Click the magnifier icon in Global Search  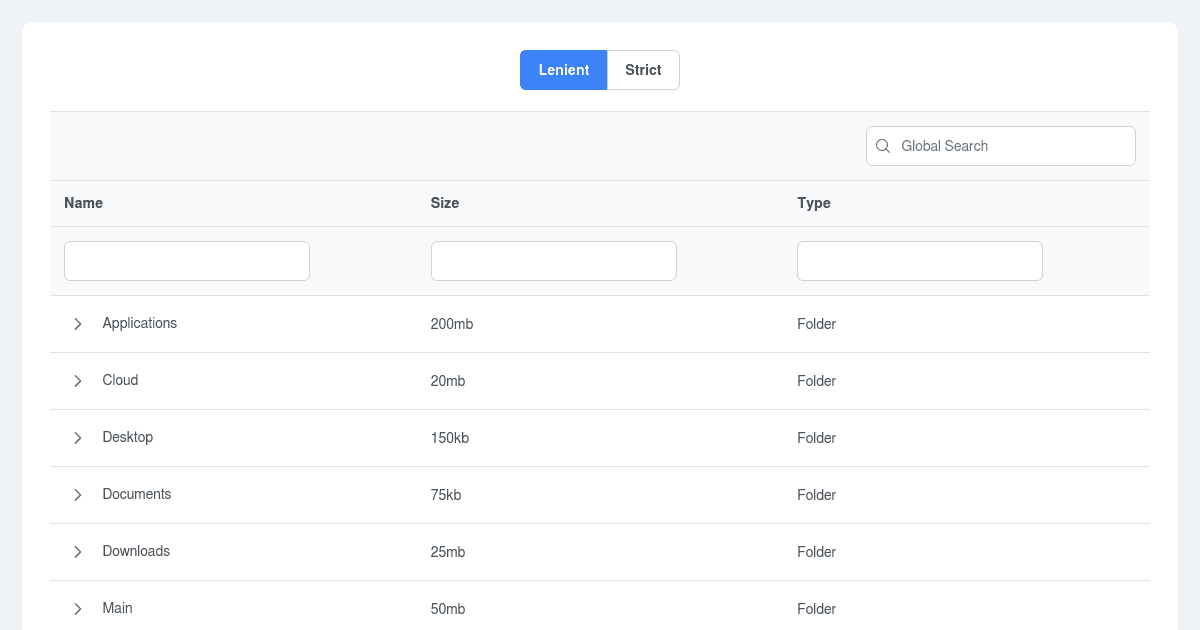(883, 146)
